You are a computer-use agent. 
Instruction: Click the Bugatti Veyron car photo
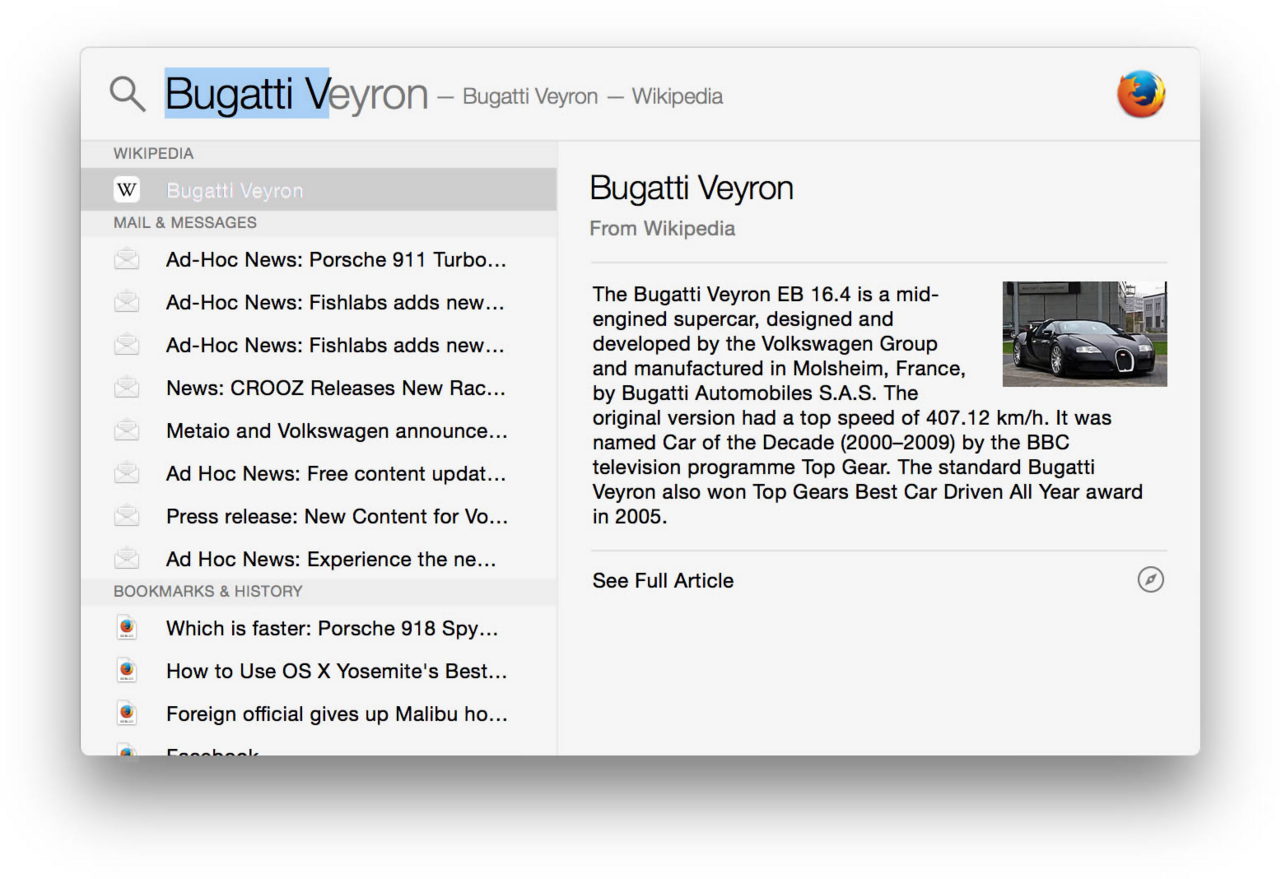(x=1084, y=333)
